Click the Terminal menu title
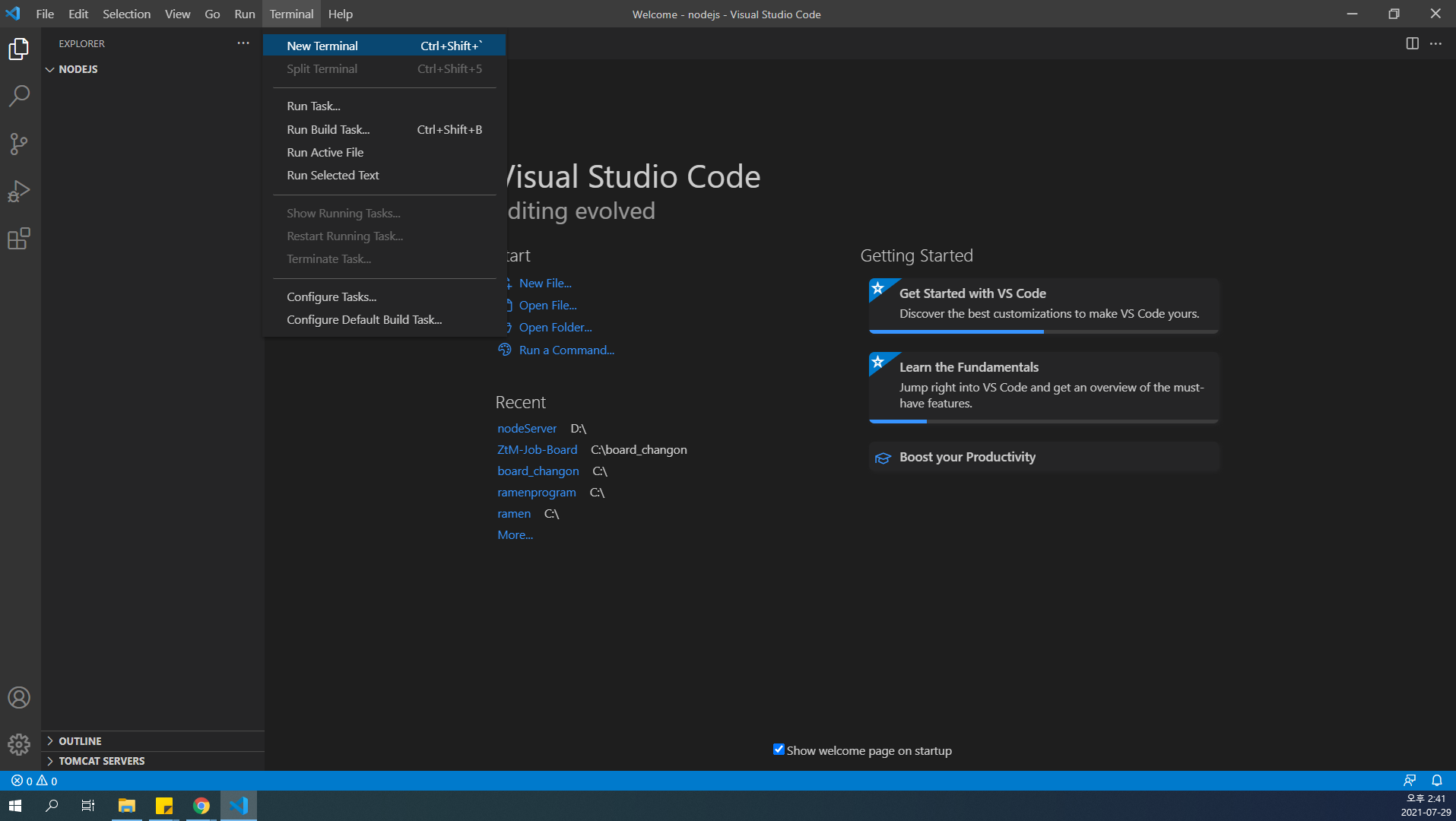Viewport: 1456px width, 821px height. tap(291, 14)
